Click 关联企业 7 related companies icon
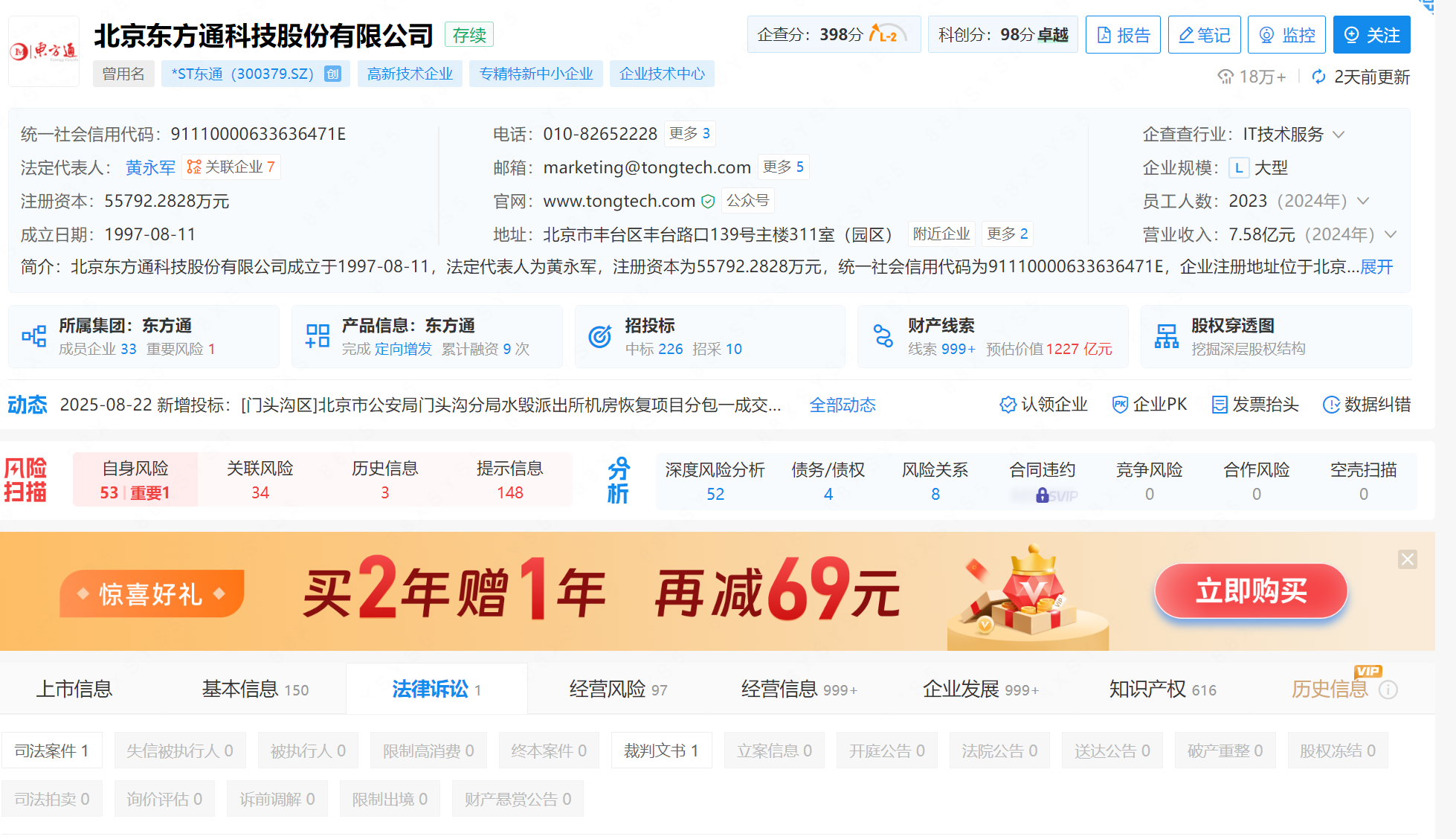This screenshot has height=839, width=1456. click(194, 167)
